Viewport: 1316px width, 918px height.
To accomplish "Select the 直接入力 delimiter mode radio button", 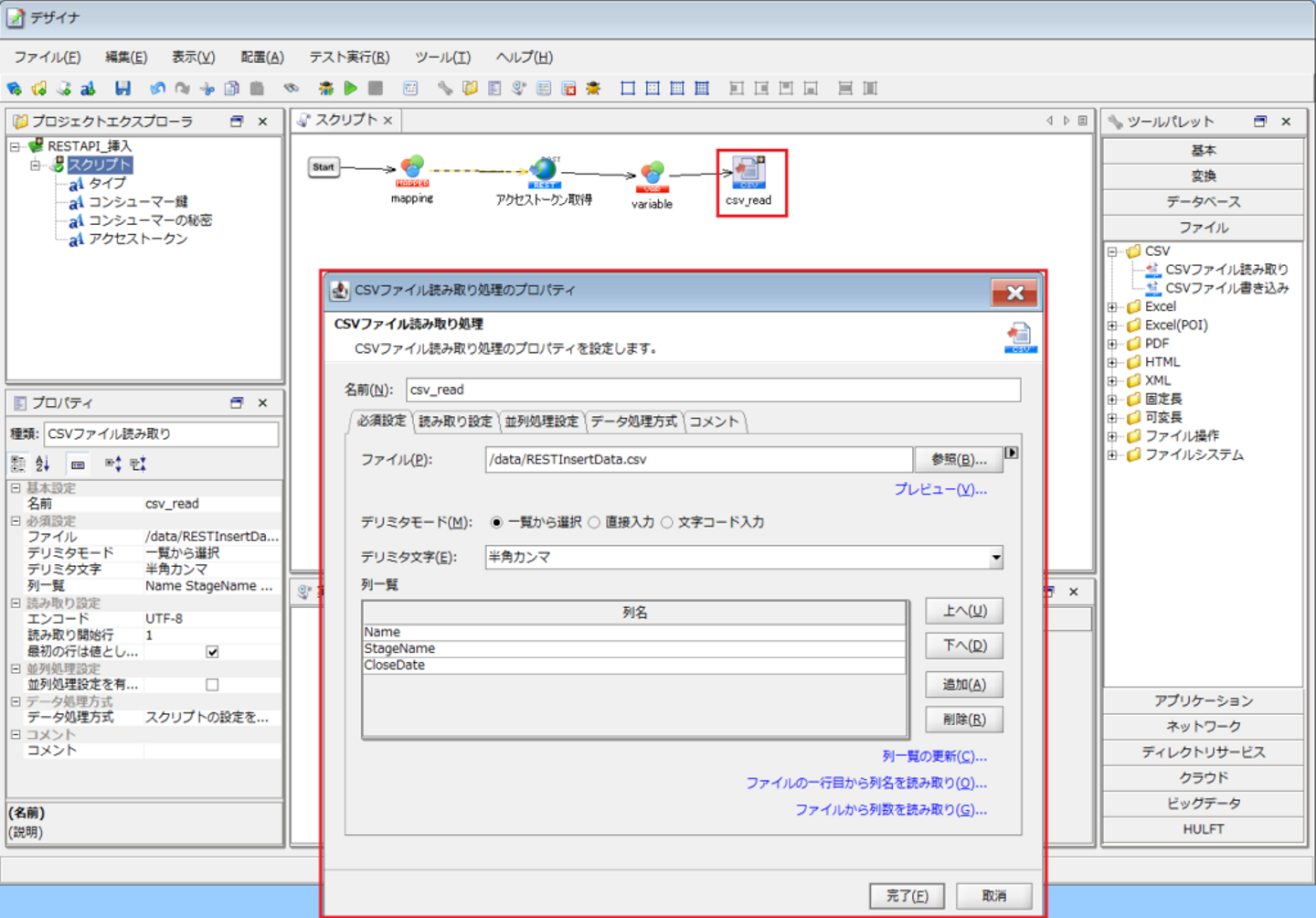I will coord(594,522).
